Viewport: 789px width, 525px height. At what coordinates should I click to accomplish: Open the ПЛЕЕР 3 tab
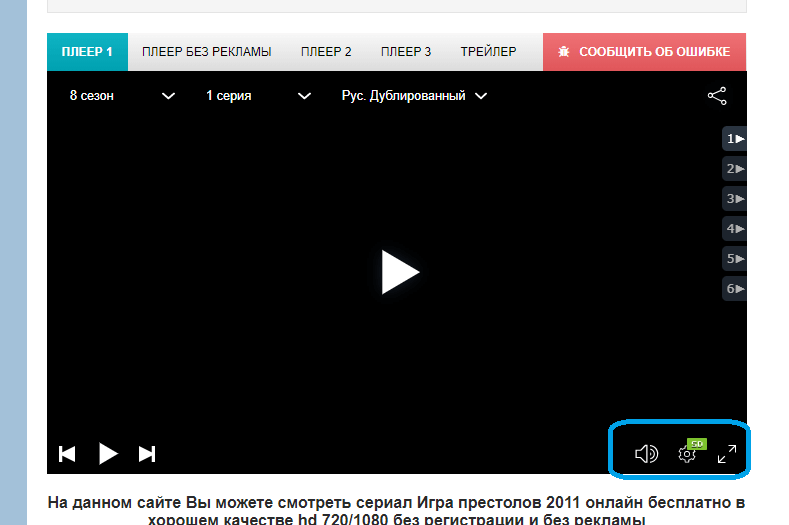pyautogui.click(x=406, y=52)
